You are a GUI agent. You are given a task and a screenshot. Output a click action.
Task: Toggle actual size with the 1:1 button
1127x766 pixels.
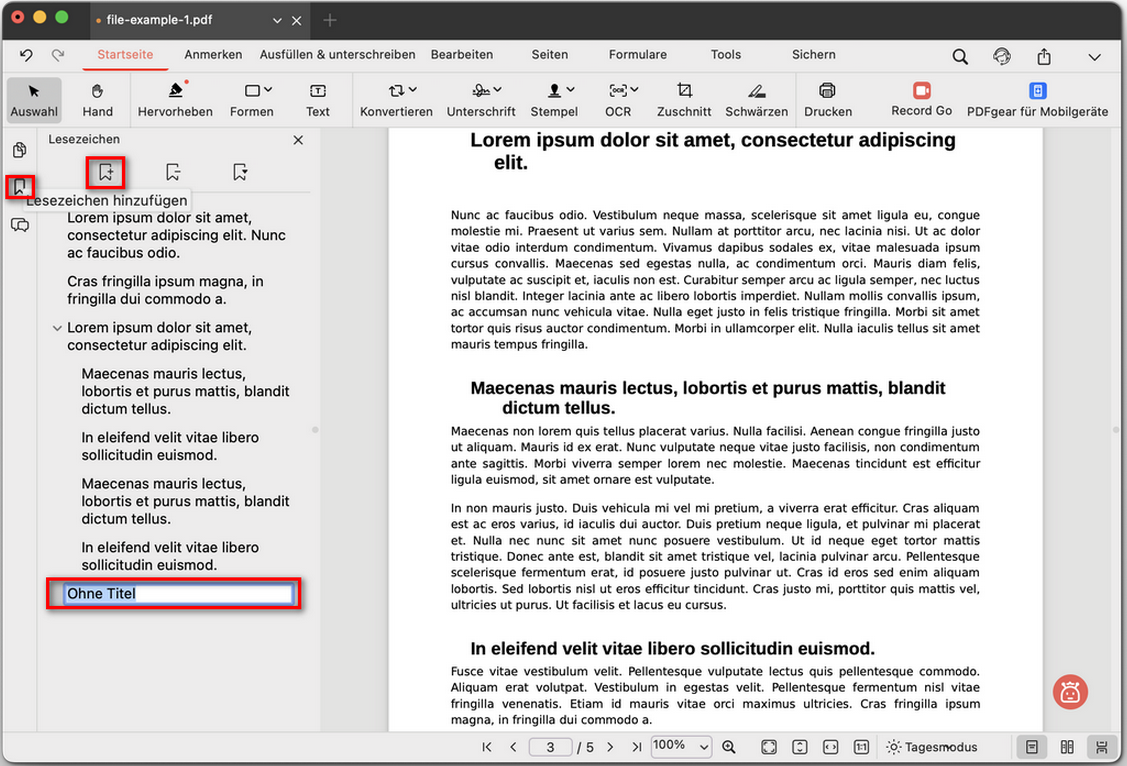pyautogui.click(x=861, y=747)
